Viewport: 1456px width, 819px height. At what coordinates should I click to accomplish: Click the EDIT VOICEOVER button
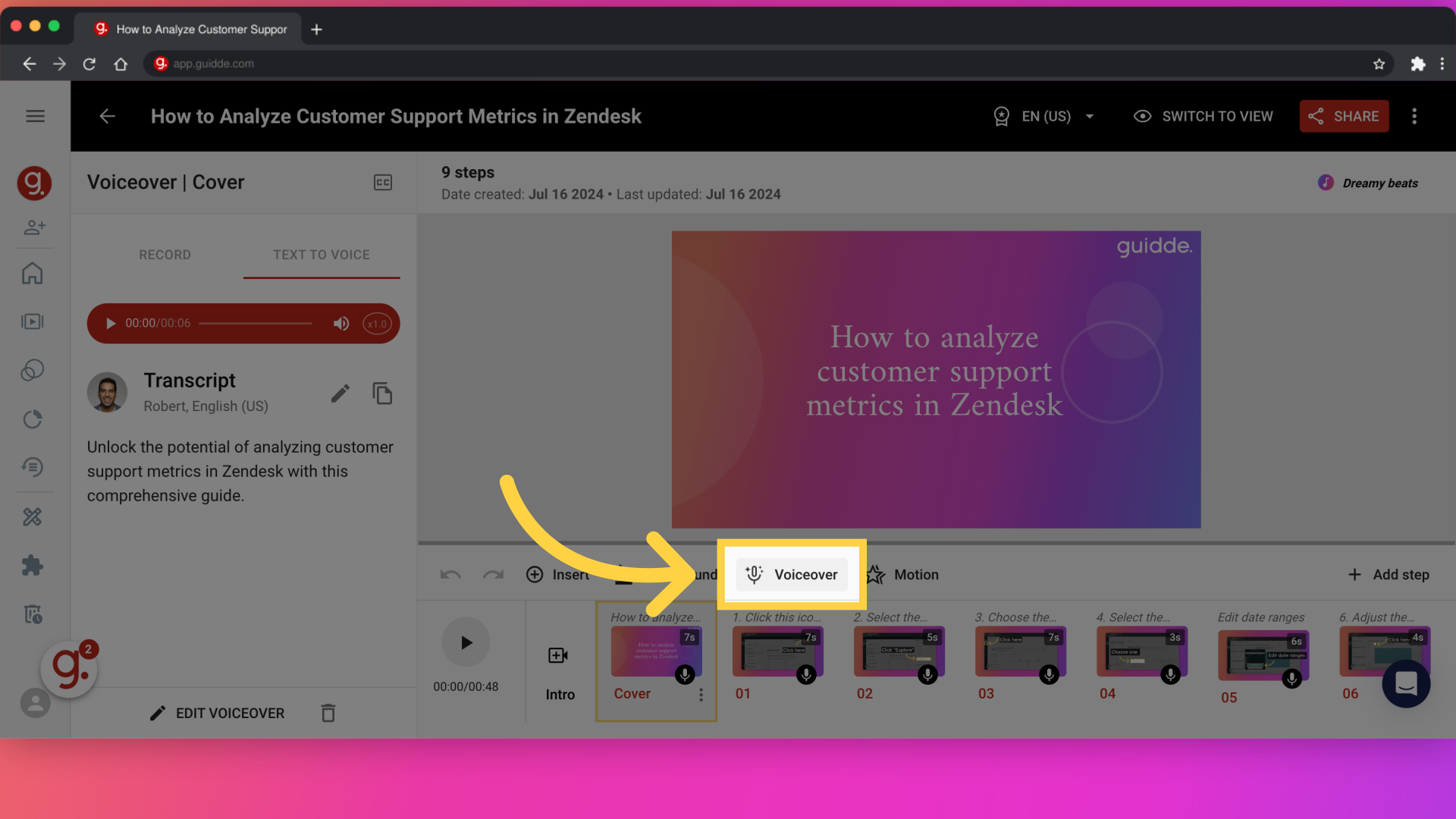tap(217, 713)
